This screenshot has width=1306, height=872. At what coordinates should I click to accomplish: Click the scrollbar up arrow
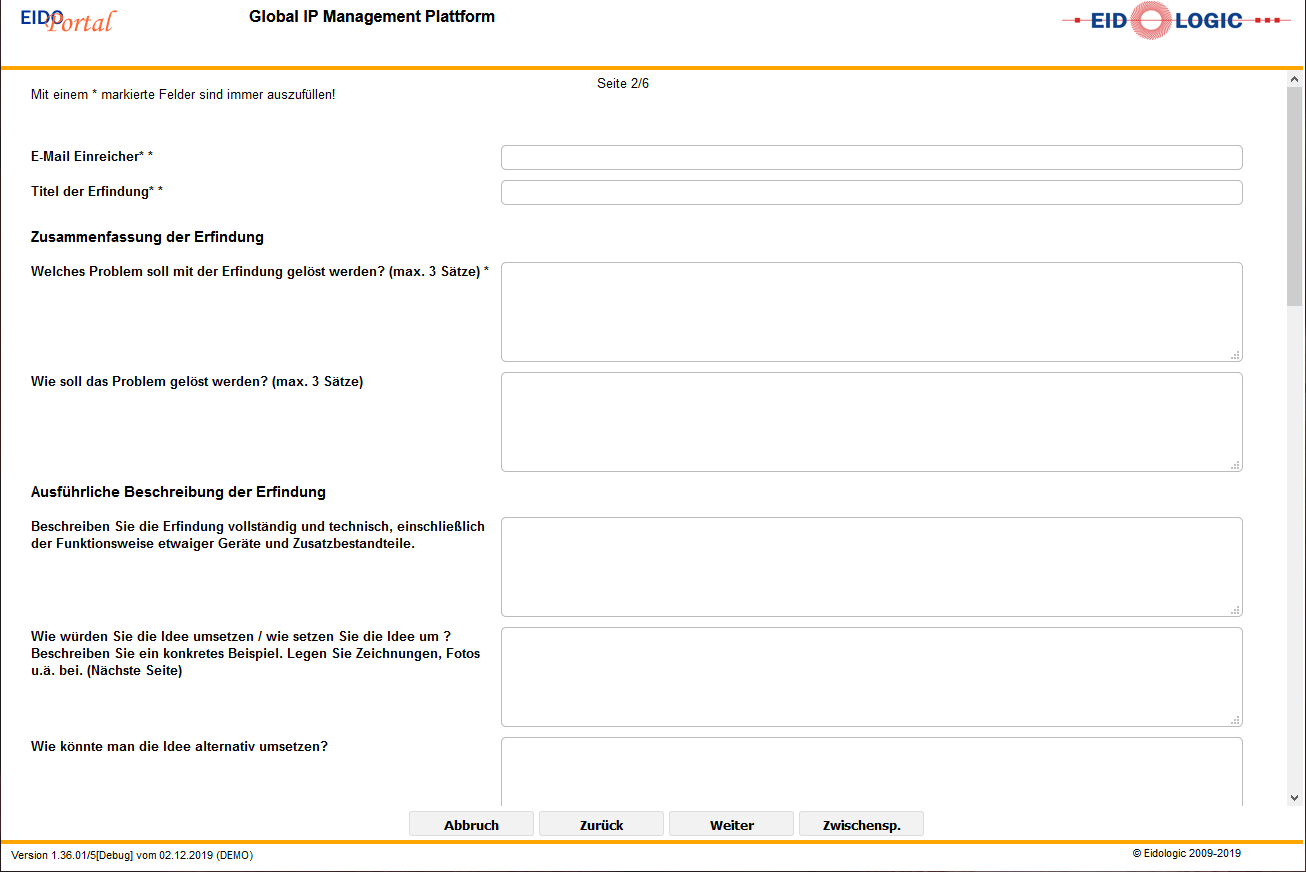point(1295,79)
